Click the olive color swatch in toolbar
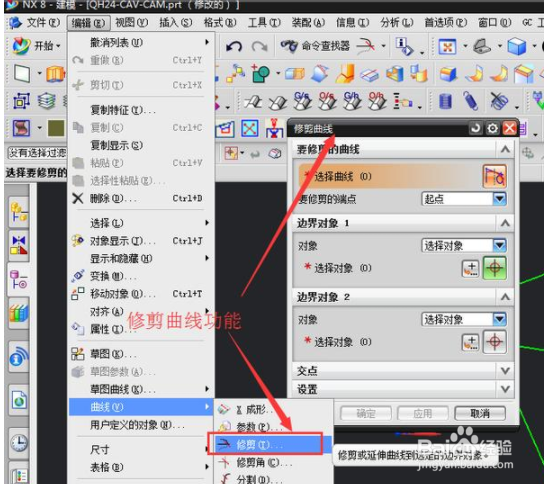The height and width of the screenshot is (484, 544). (56, 128)
